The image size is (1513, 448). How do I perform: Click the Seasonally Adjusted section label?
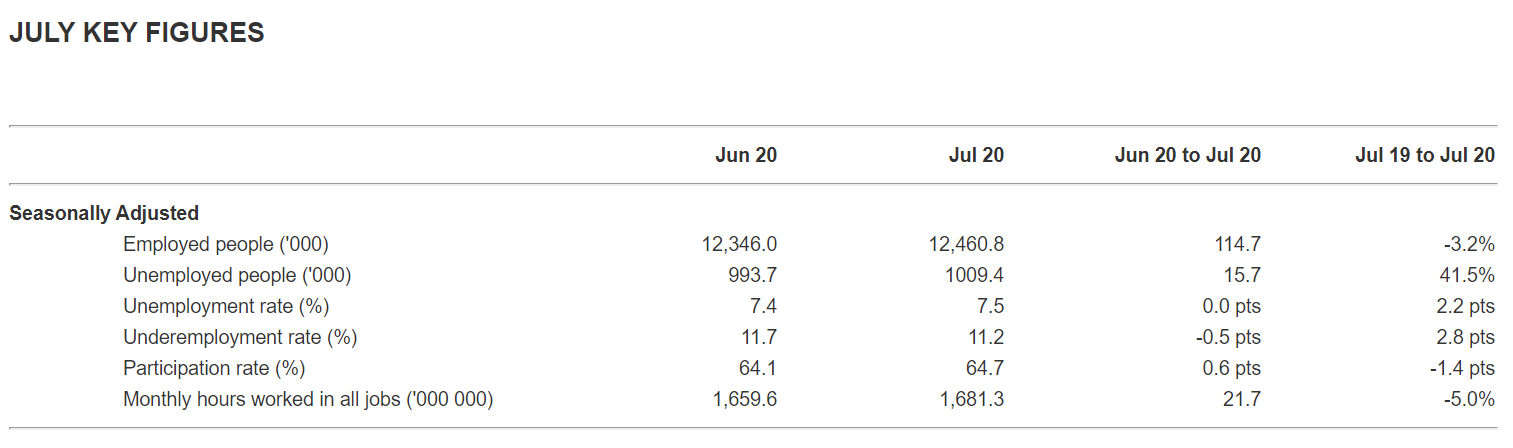pos(104,213)
